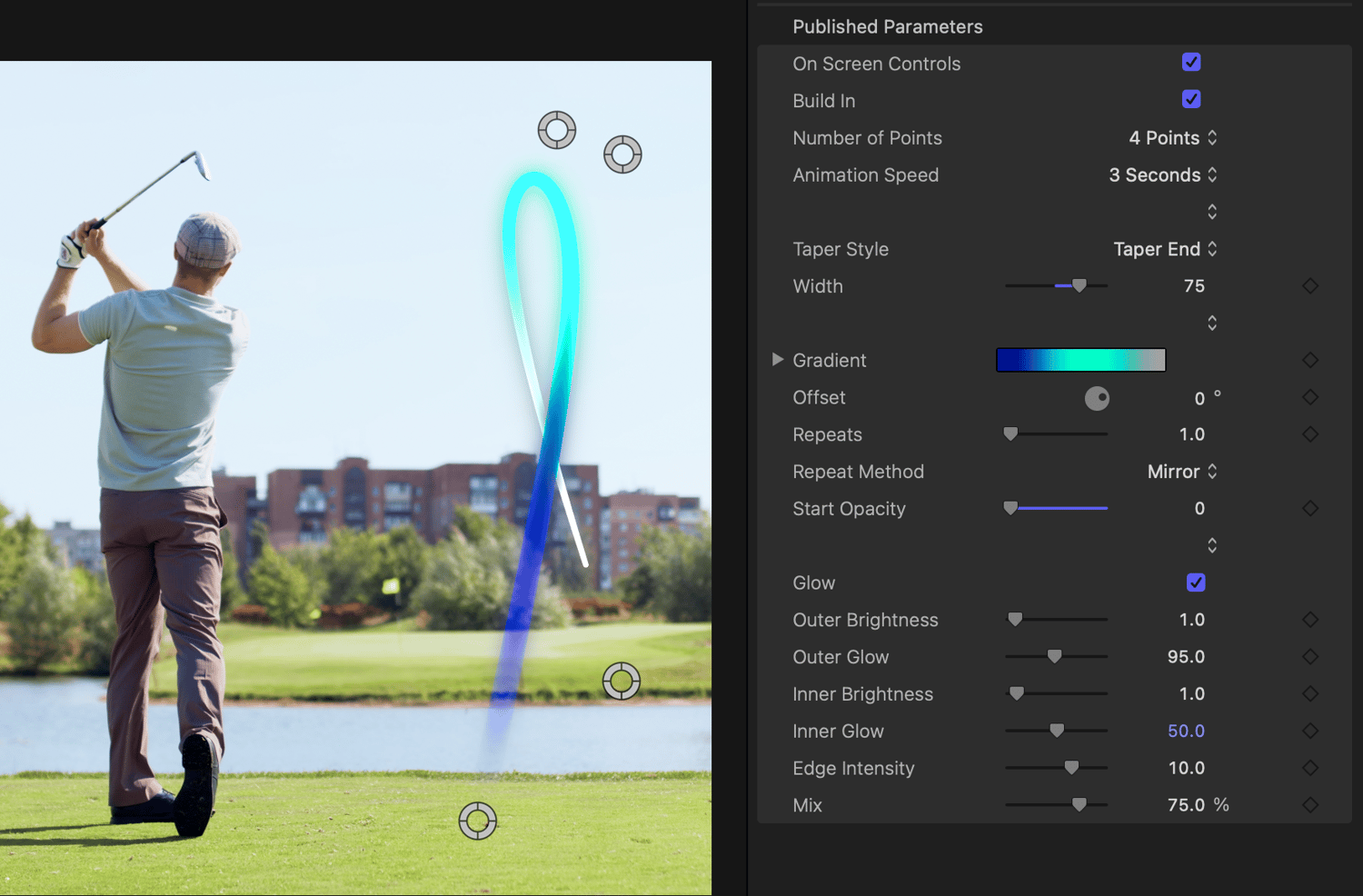Screen dimensions: 1363x896
Task: Select the highest on-screen control point in the viewer
Action: (x=557, y=130)
